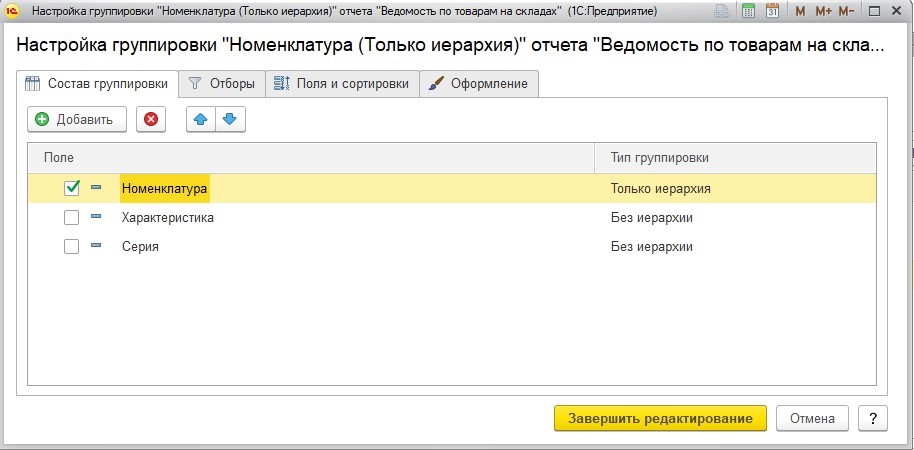914x450 pixels.
Task: Open the calendar icon in title bar
Action: (772, 11)
